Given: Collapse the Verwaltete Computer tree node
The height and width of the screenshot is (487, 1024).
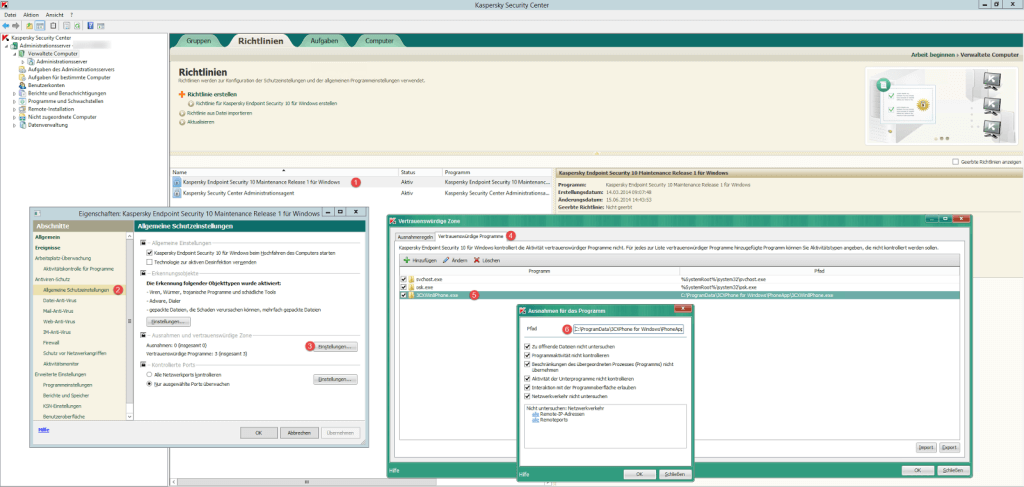Looking at the screenshot, I should 14,54.
